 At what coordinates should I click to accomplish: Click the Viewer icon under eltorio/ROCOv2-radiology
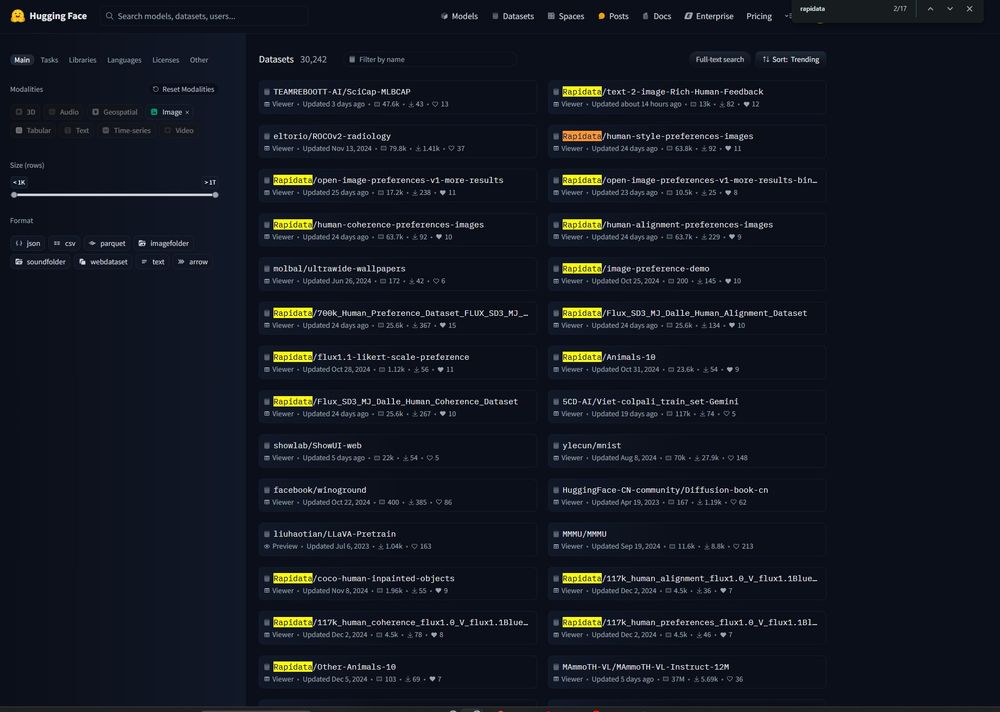pyautogui.click(x=267, y=149)
